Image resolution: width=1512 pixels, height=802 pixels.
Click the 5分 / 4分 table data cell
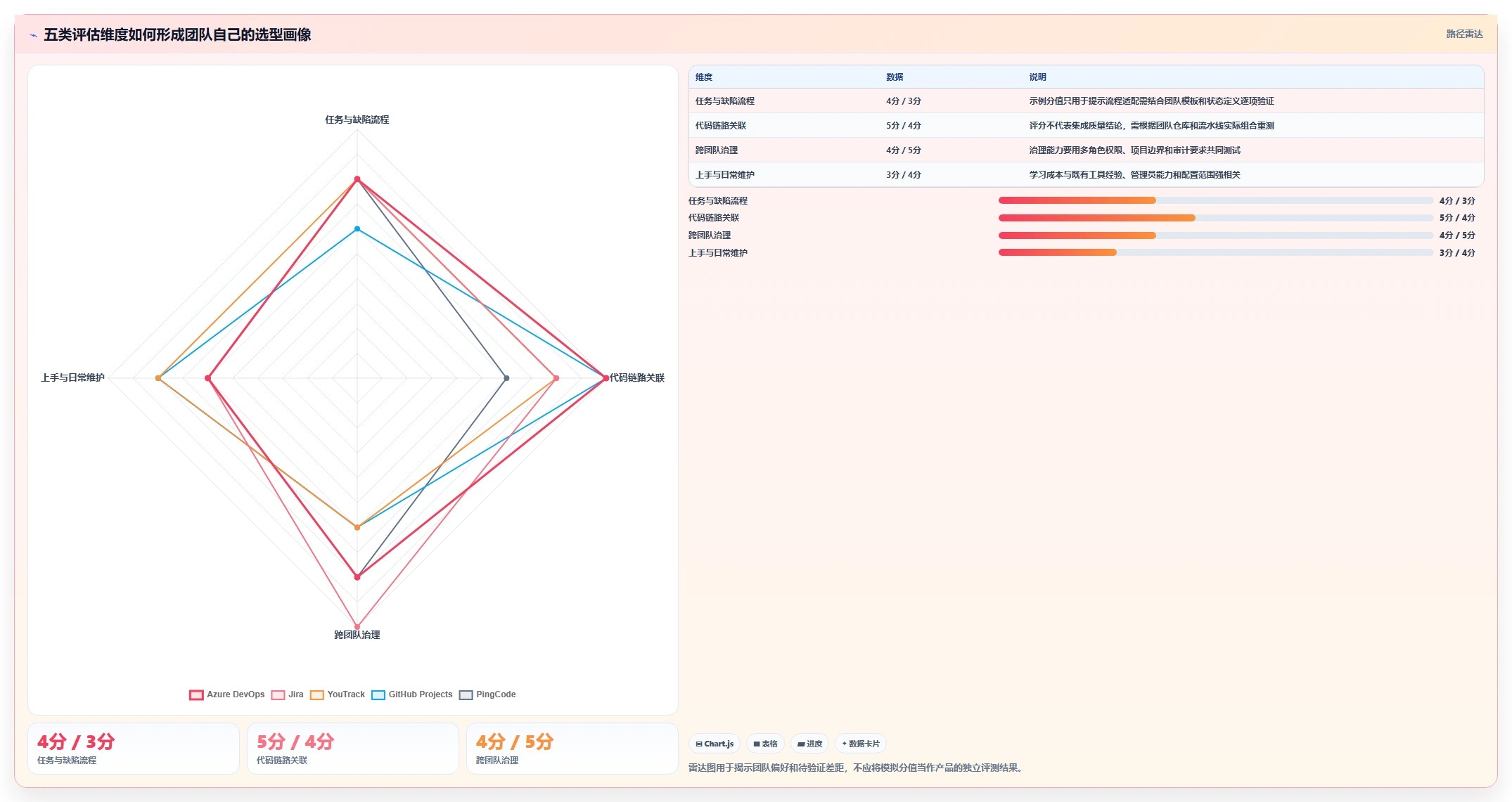[904, 126]
